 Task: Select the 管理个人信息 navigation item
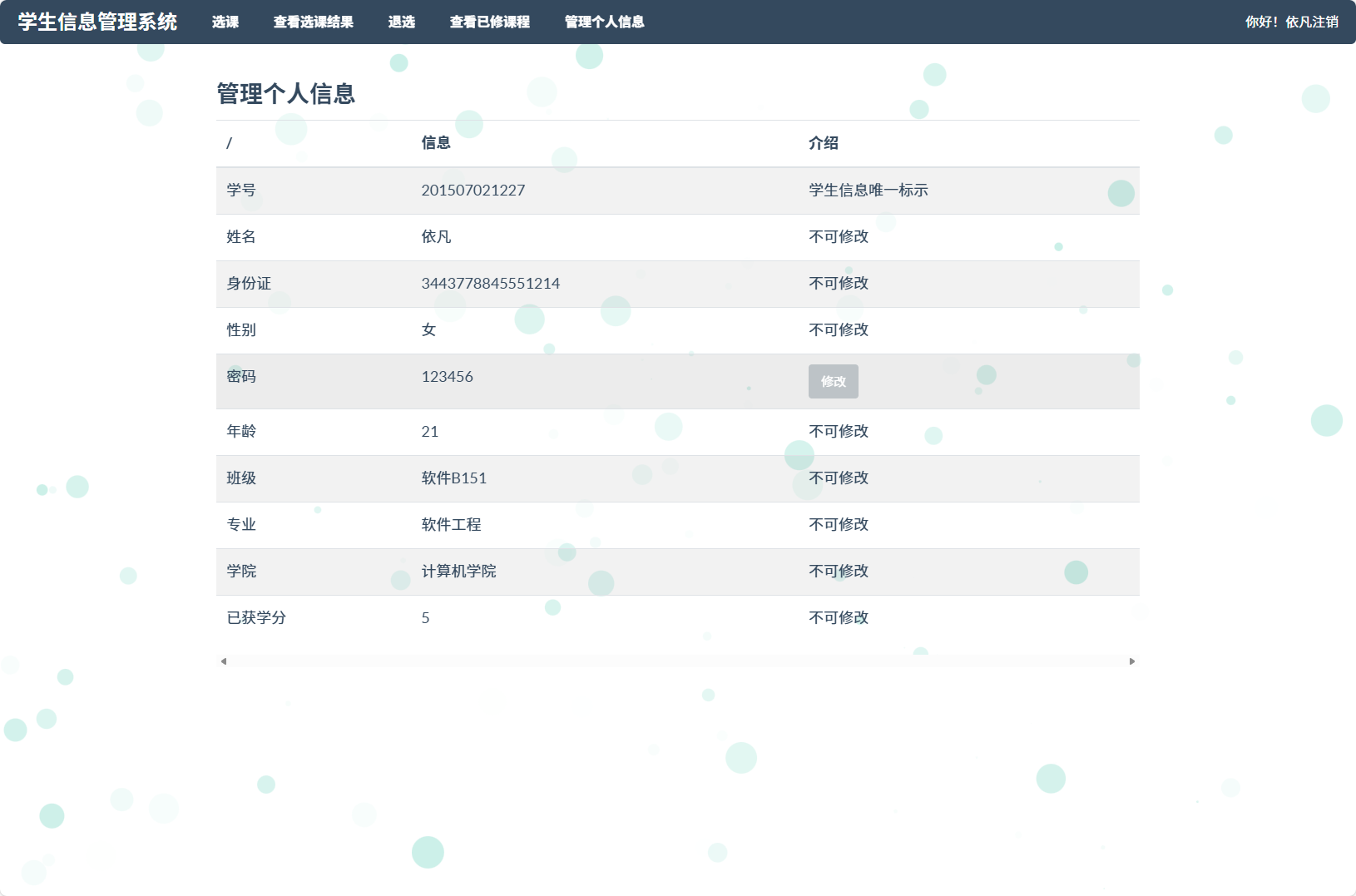point(603,22)
